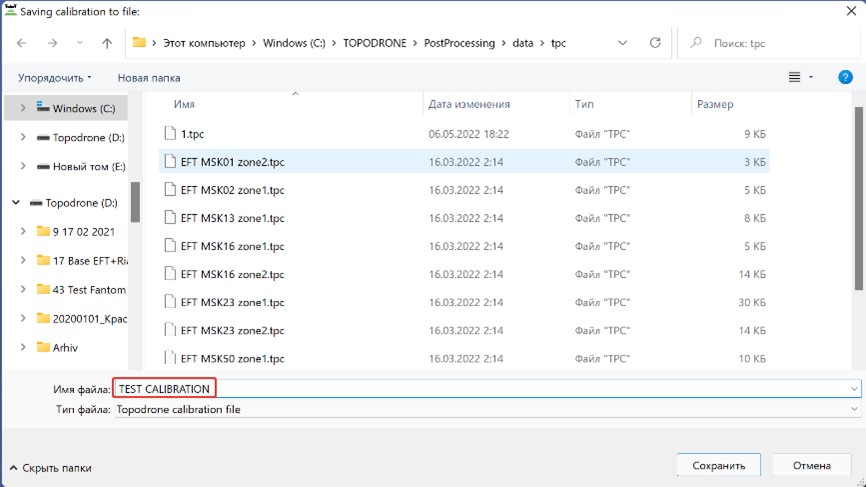
Task: Expand Windows (C:) in navigation tree
Action: 23,108
